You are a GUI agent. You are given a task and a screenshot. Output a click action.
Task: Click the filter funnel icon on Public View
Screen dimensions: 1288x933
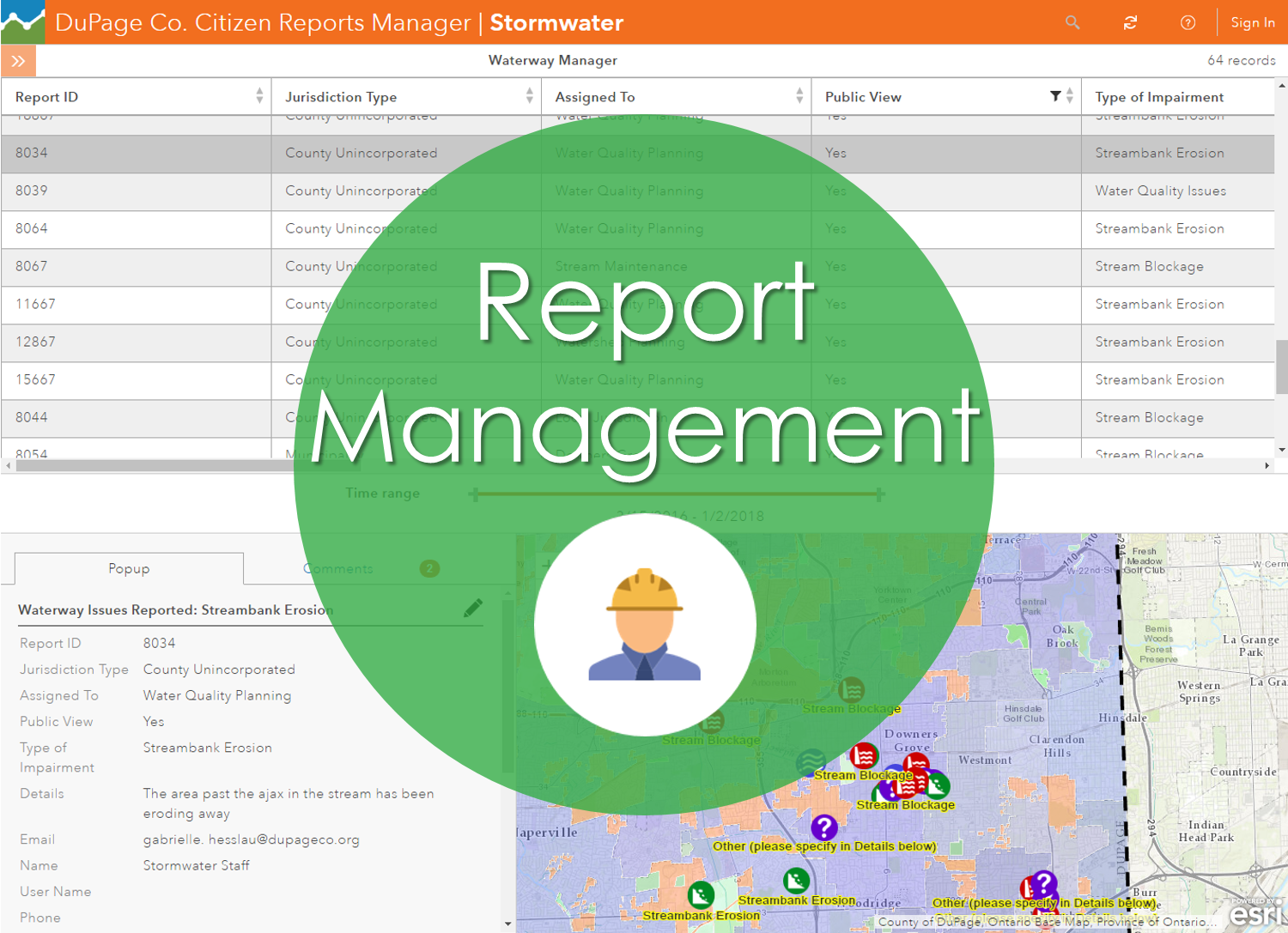[1055, 96]
